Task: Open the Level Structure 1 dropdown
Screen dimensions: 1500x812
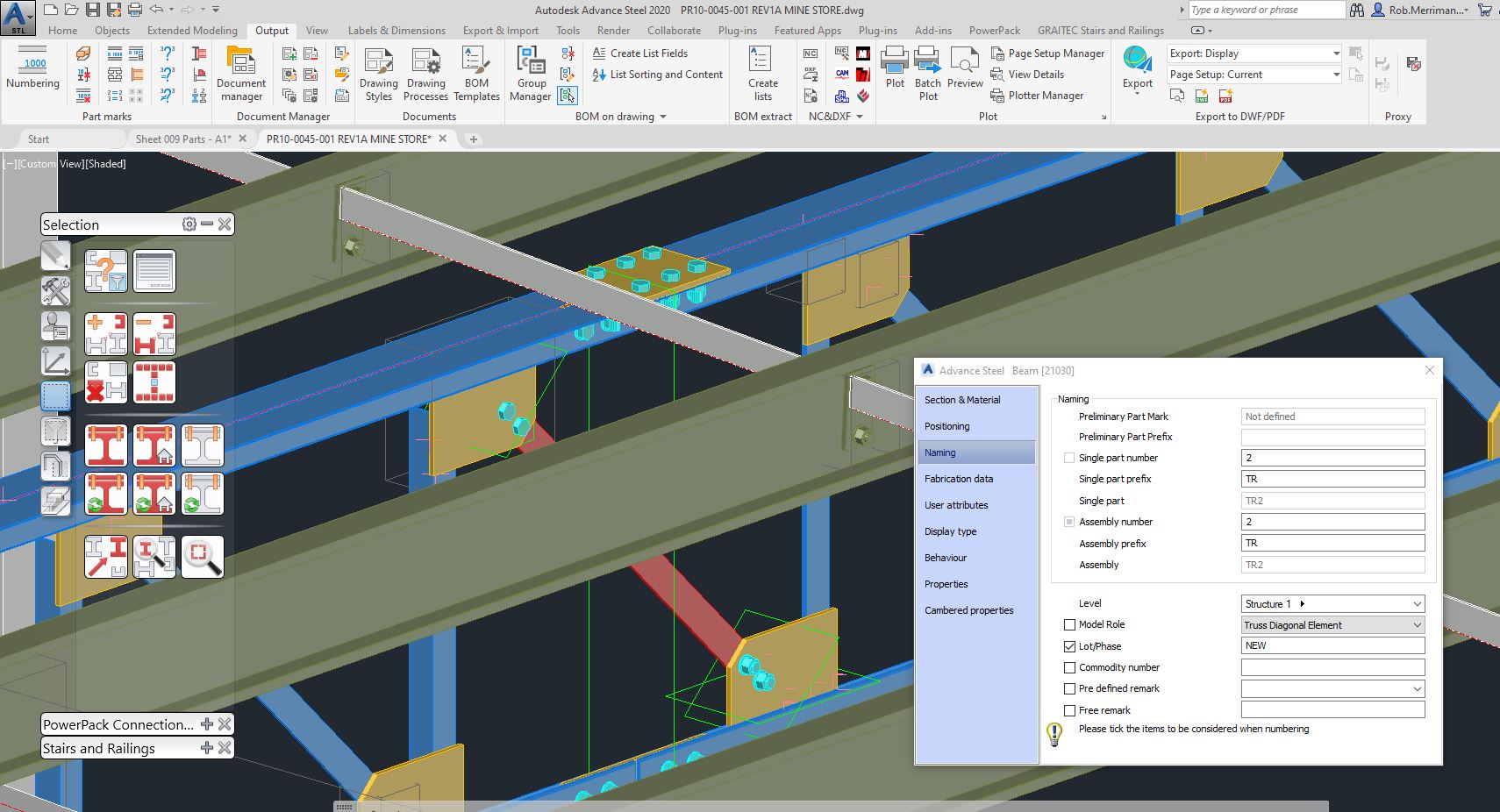Action: click(1332, 604)
